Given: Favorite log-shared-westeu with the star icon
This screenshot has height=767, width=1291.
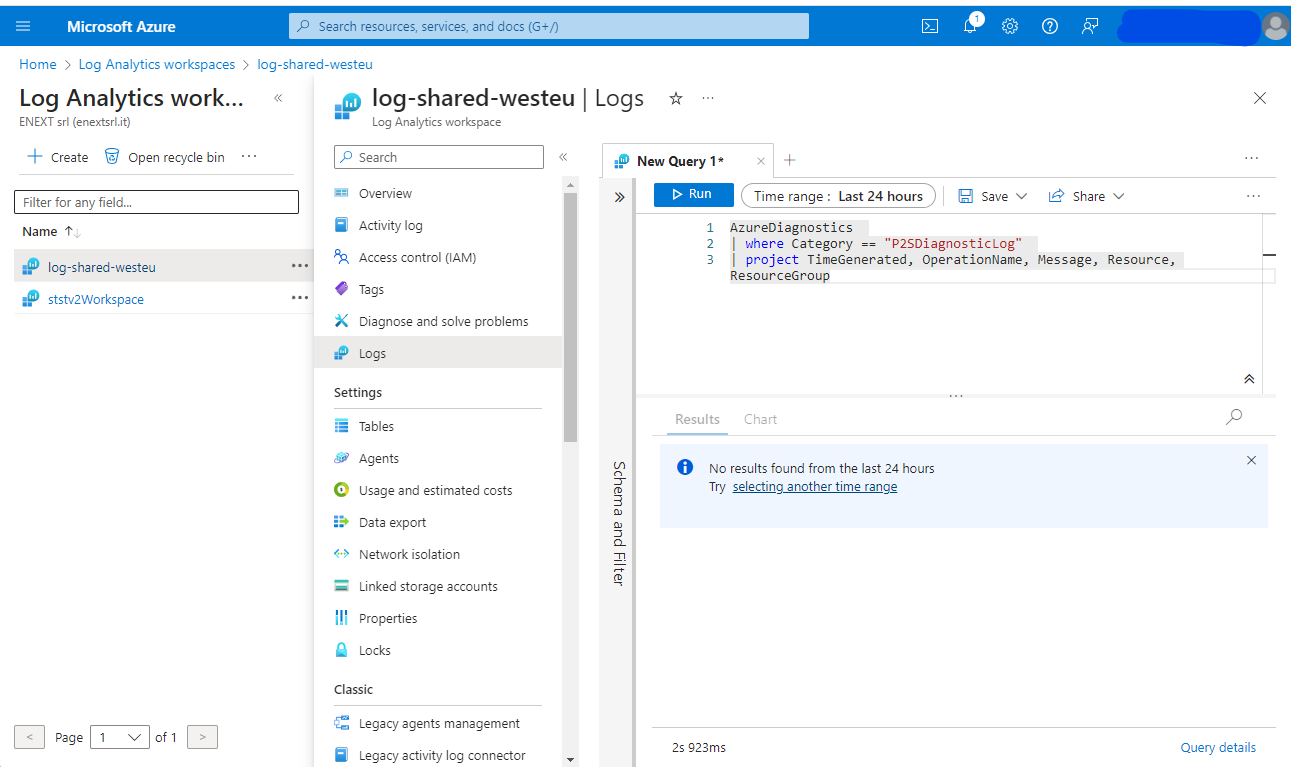Looking at the screenshot, I should point(676,98).
